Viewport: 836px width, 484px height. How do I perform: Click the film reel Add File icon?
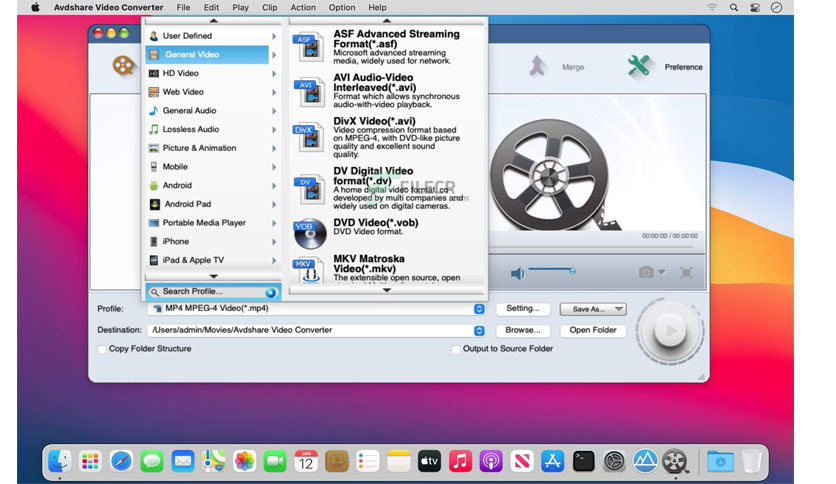coord(123,65)
